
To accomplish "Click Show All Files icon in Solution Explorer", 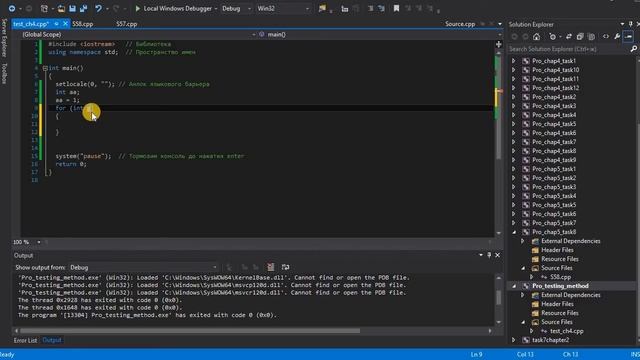I will (x=591, y=37).
